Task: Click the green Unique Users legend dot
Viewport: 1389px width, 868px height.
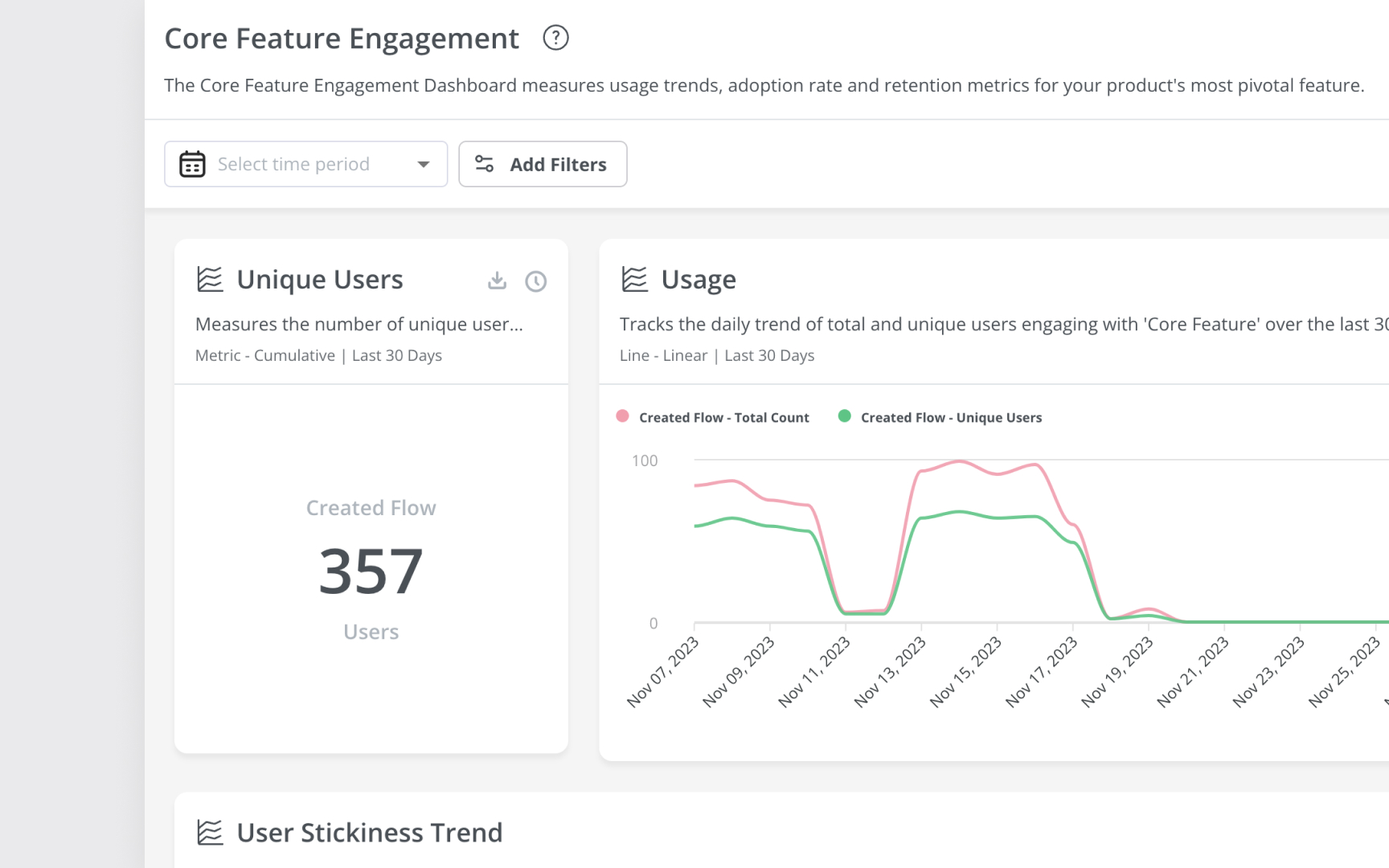Action: pos(844,416)
